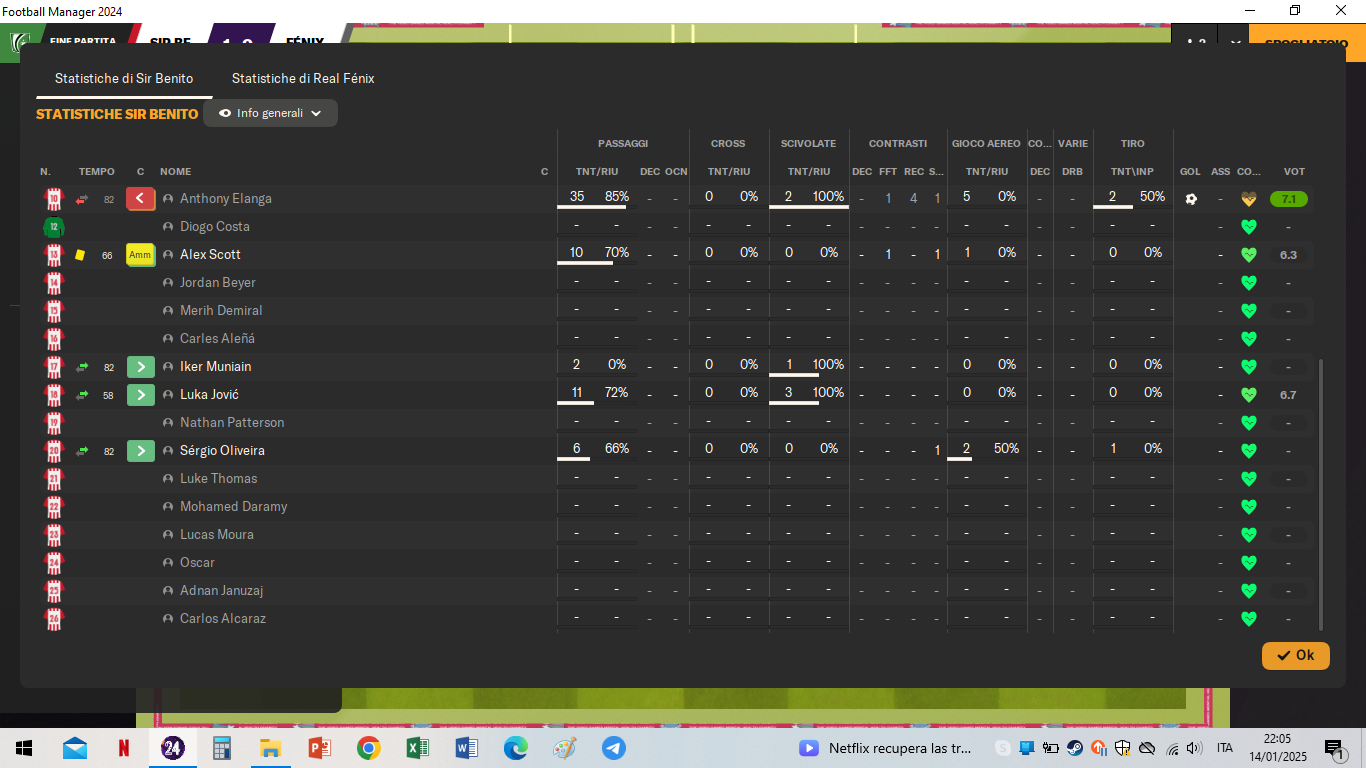The height and width of the screenshot is (768, 1366).
Task: Open Google Chrome from the taskbar
Action: point(369,748)
